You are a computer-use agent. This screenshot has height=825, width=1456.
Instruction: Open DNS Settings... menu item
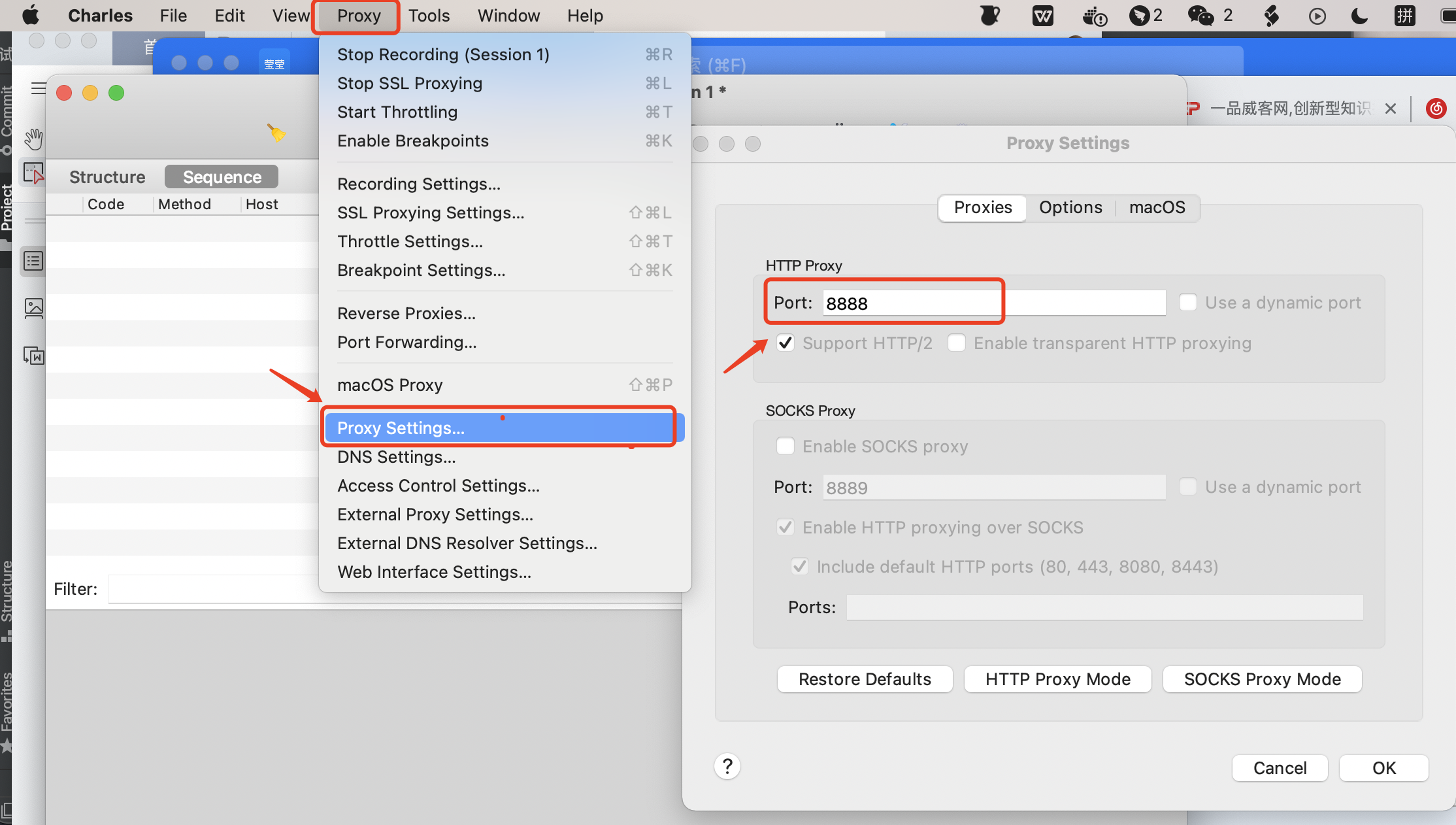pos(505,457)
